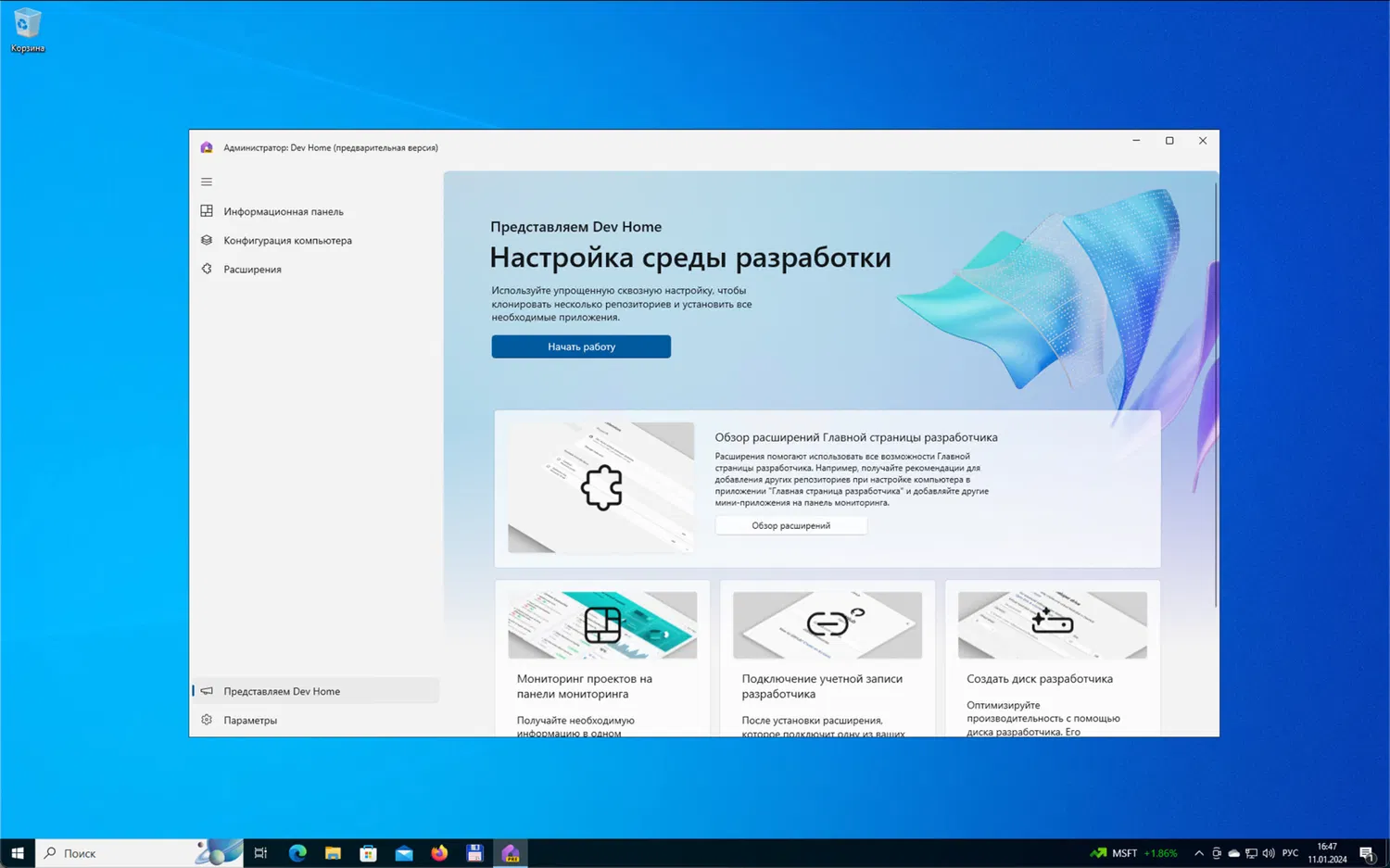Click the Мониторинг проектов на панели мониторинга title

585,686
